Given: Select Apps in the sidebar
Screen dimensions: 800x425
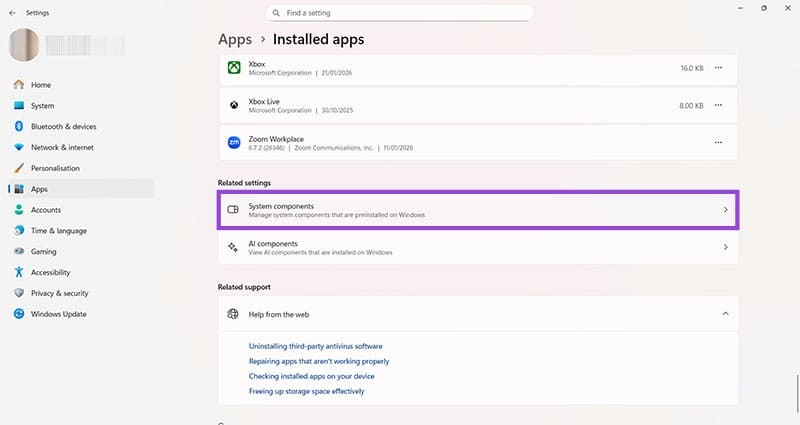Looking at the screenshot, I should (81, 189).
